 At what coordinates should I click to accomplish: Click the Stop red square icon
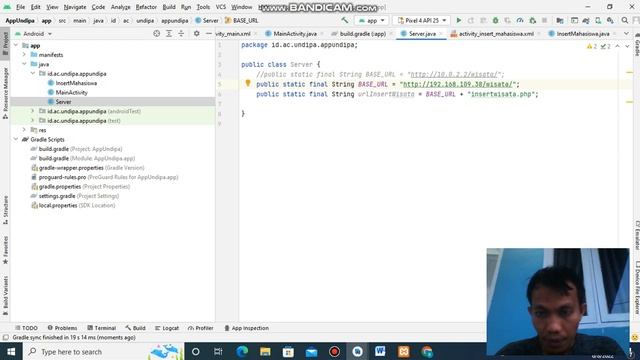[544, 20]
